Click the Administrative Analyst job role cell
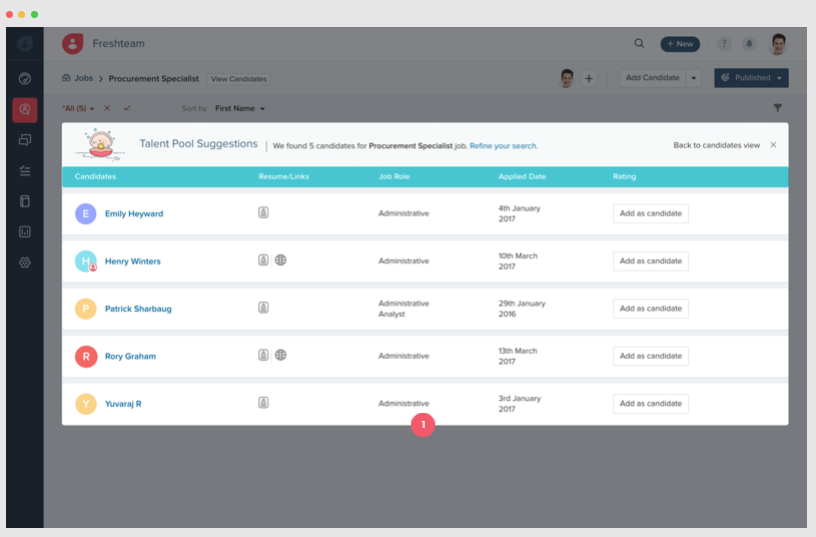 [404, 309]
